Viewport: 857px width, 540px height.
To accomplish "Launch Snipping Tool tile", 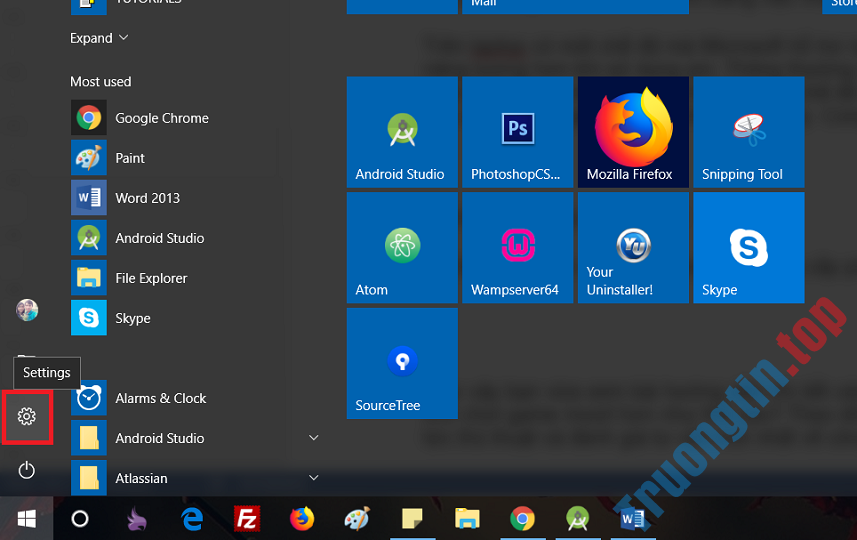I will click(x=748, y=132).
